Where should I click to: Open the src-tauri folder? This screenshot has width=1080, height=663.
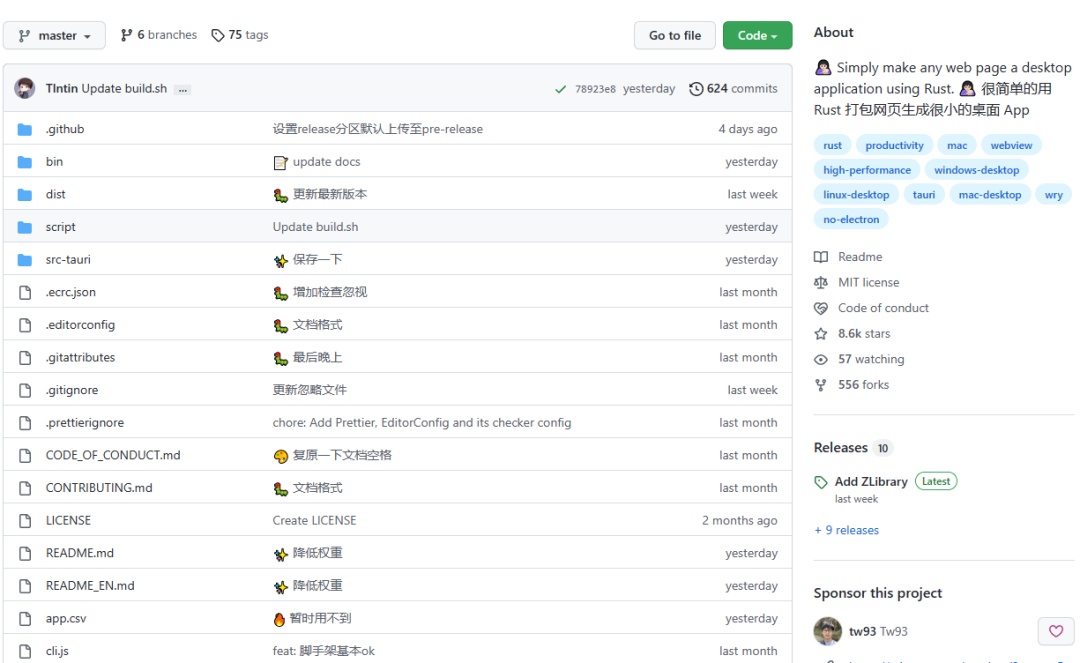coord(67,259)
